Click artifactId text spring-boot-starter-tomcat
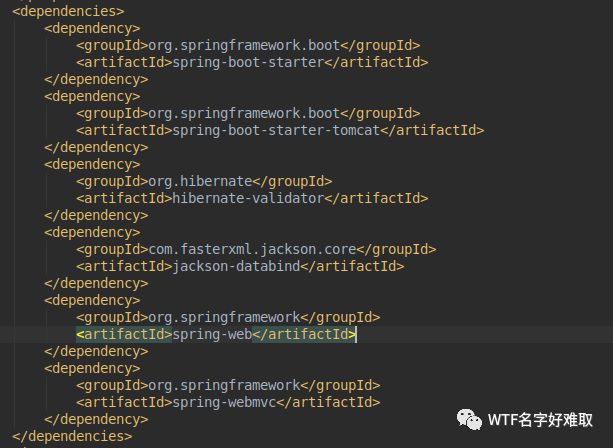 point(276,130)
